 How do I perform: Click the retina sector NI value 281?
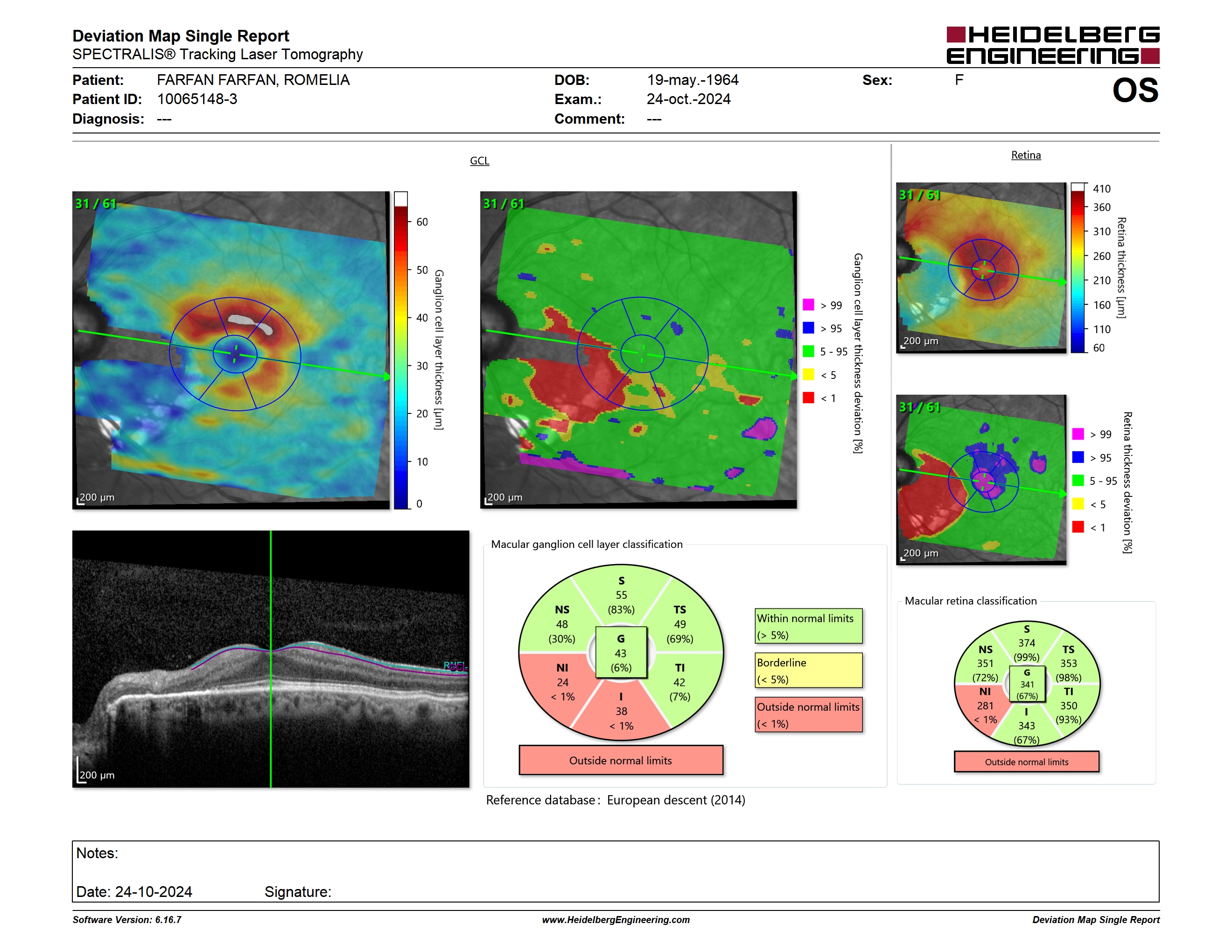pos(985,706)
